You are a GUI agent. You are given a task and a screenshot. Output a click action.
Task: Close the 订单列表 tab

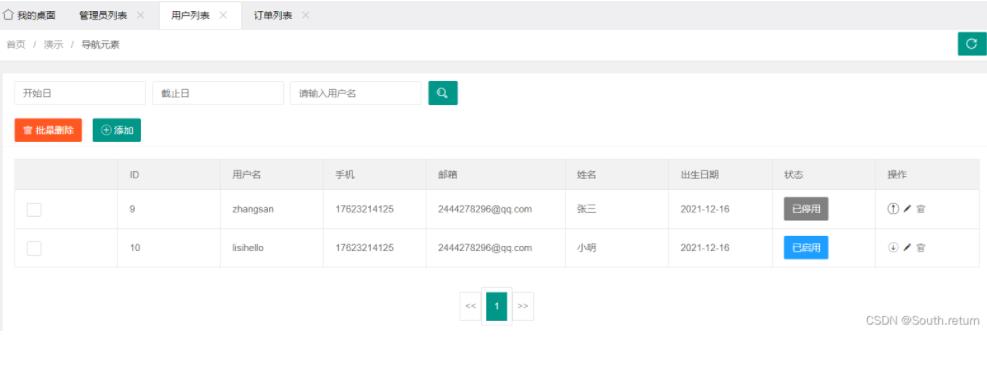coord(305,15)
